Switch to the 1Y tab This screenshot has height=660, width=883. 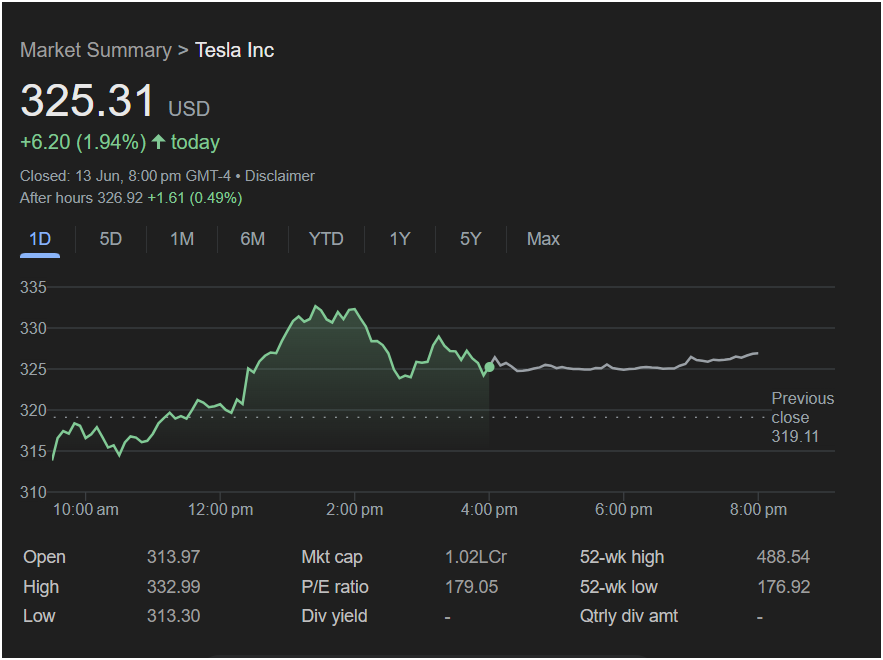click(x=400, y=239)
